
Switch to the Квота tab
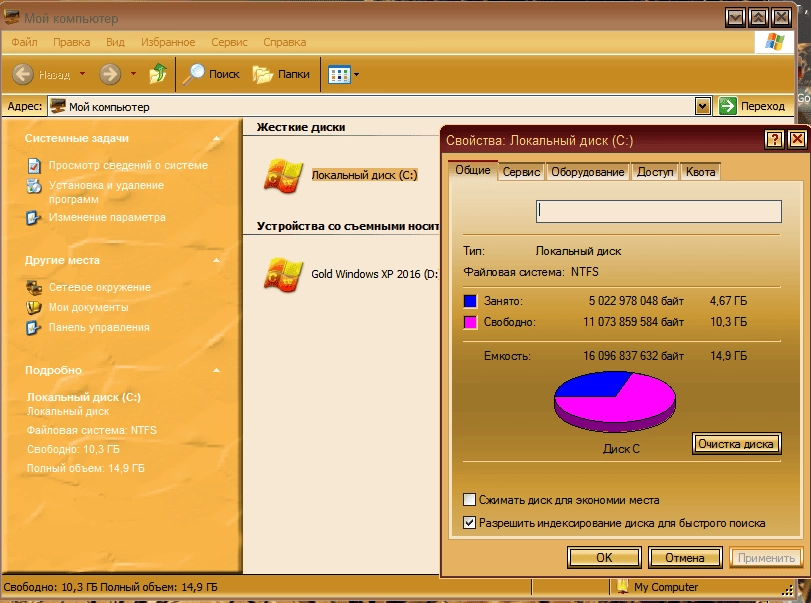coord(700,172)
